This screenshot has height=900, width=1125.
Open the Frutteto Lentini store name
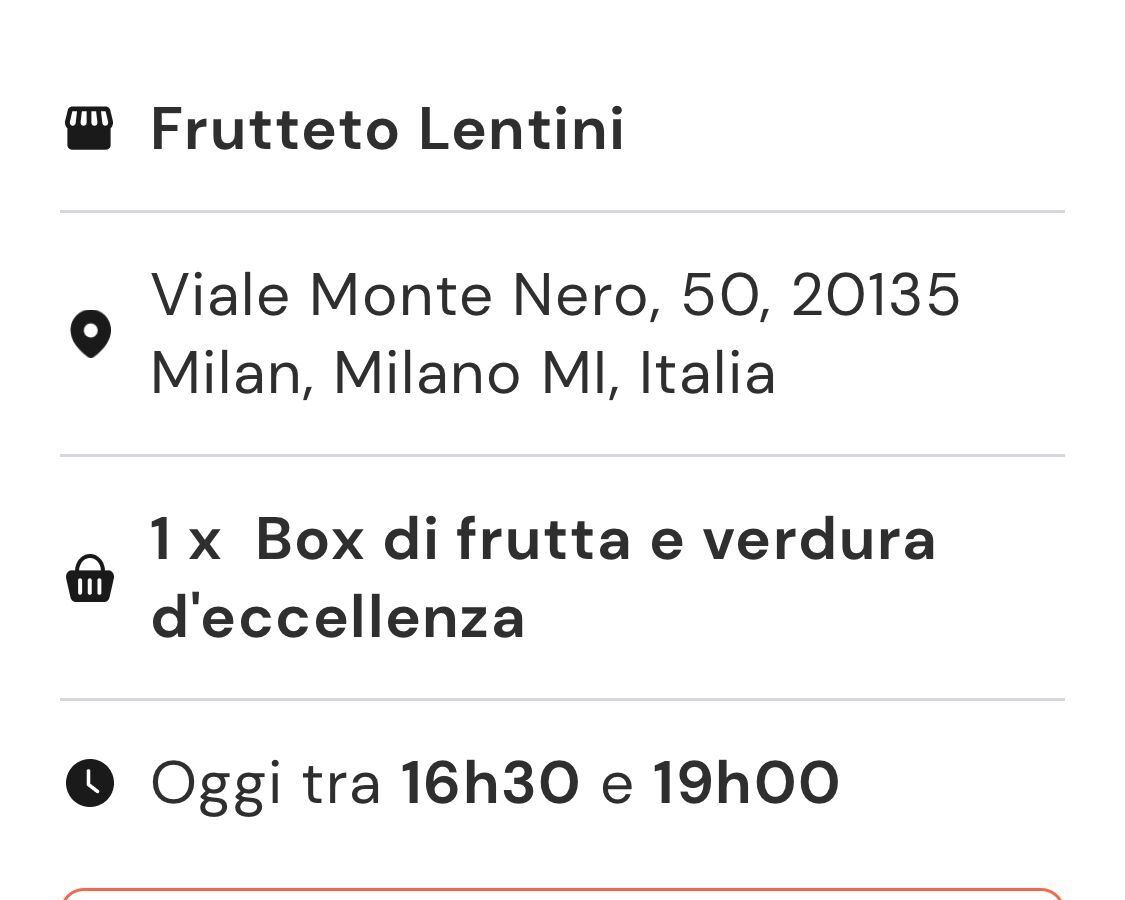[387, 129]
